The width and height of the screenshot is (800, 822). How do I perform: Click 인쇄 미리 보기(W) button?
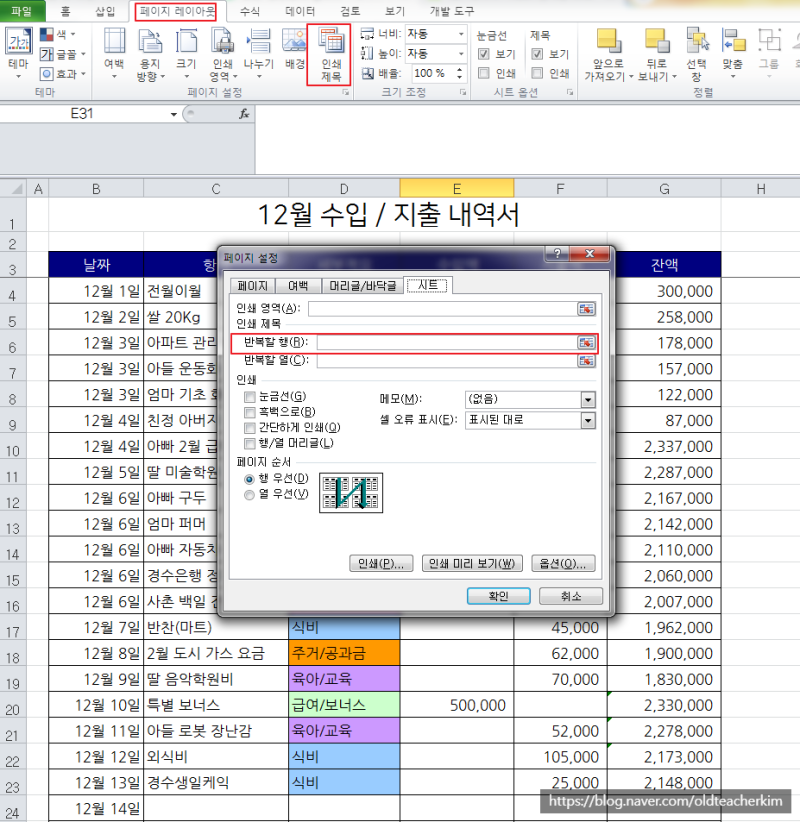pyautogui.click(x=472, y=564)
